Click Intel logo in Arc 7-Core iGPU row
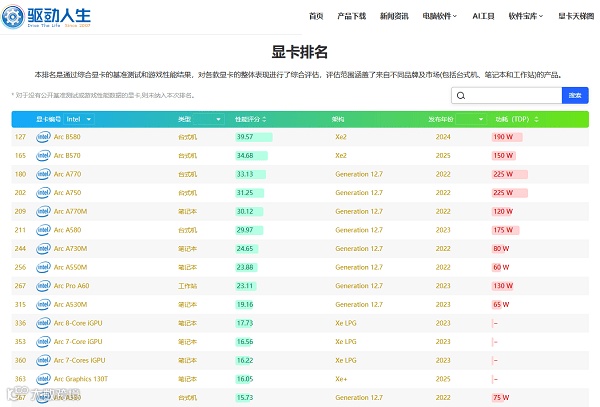 click(43, 342)
